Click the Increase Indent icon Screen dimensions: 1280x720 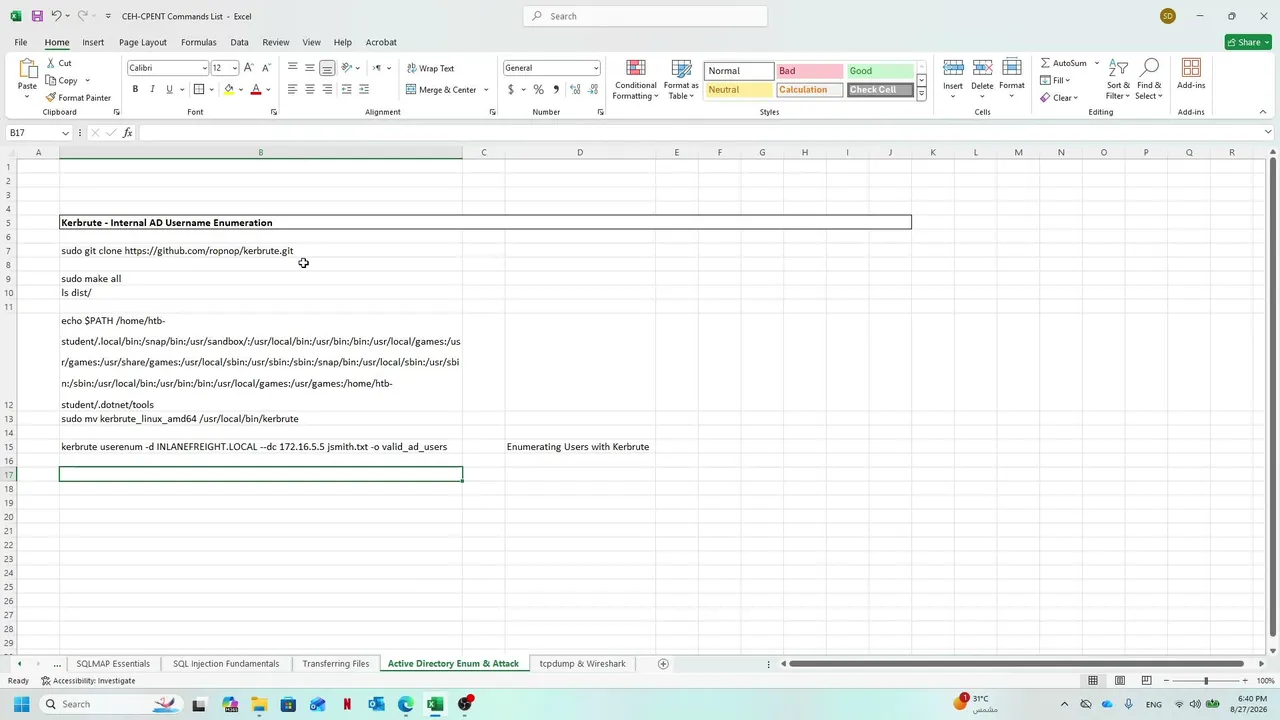364,89
